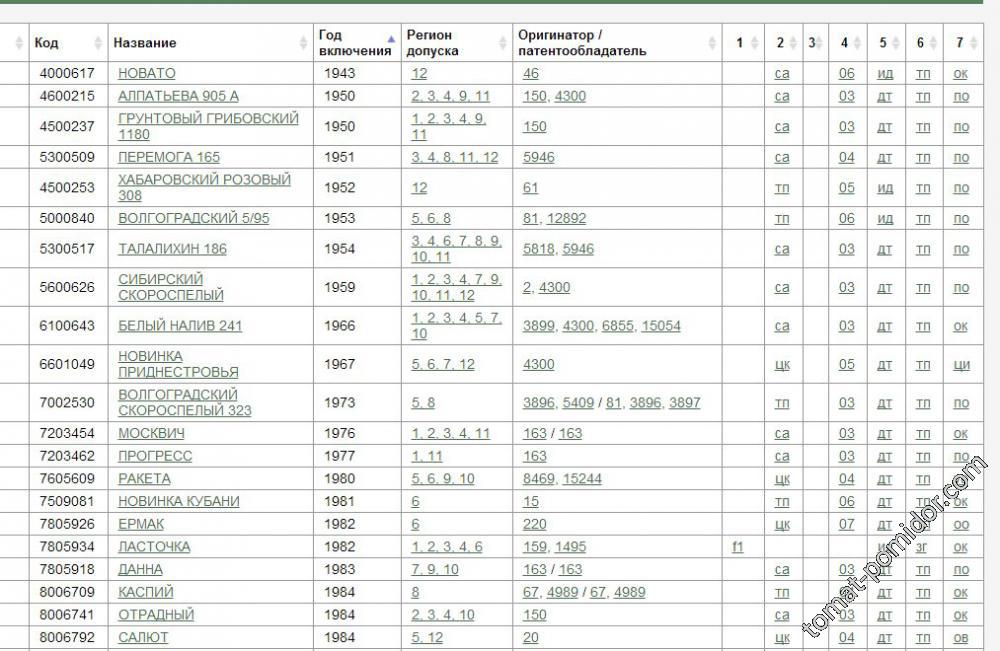Select code cell 4000617
This screenshot has height=651, width=1000.
click(67, 73)
